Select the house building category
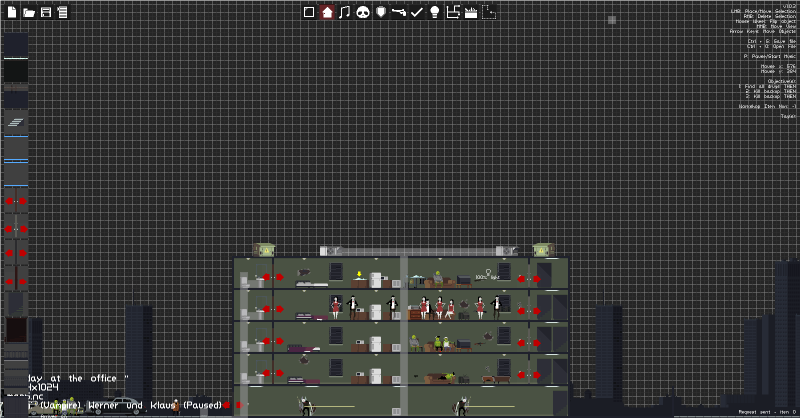The width and height of the screenshot is (800, 418). click(327, 12)
